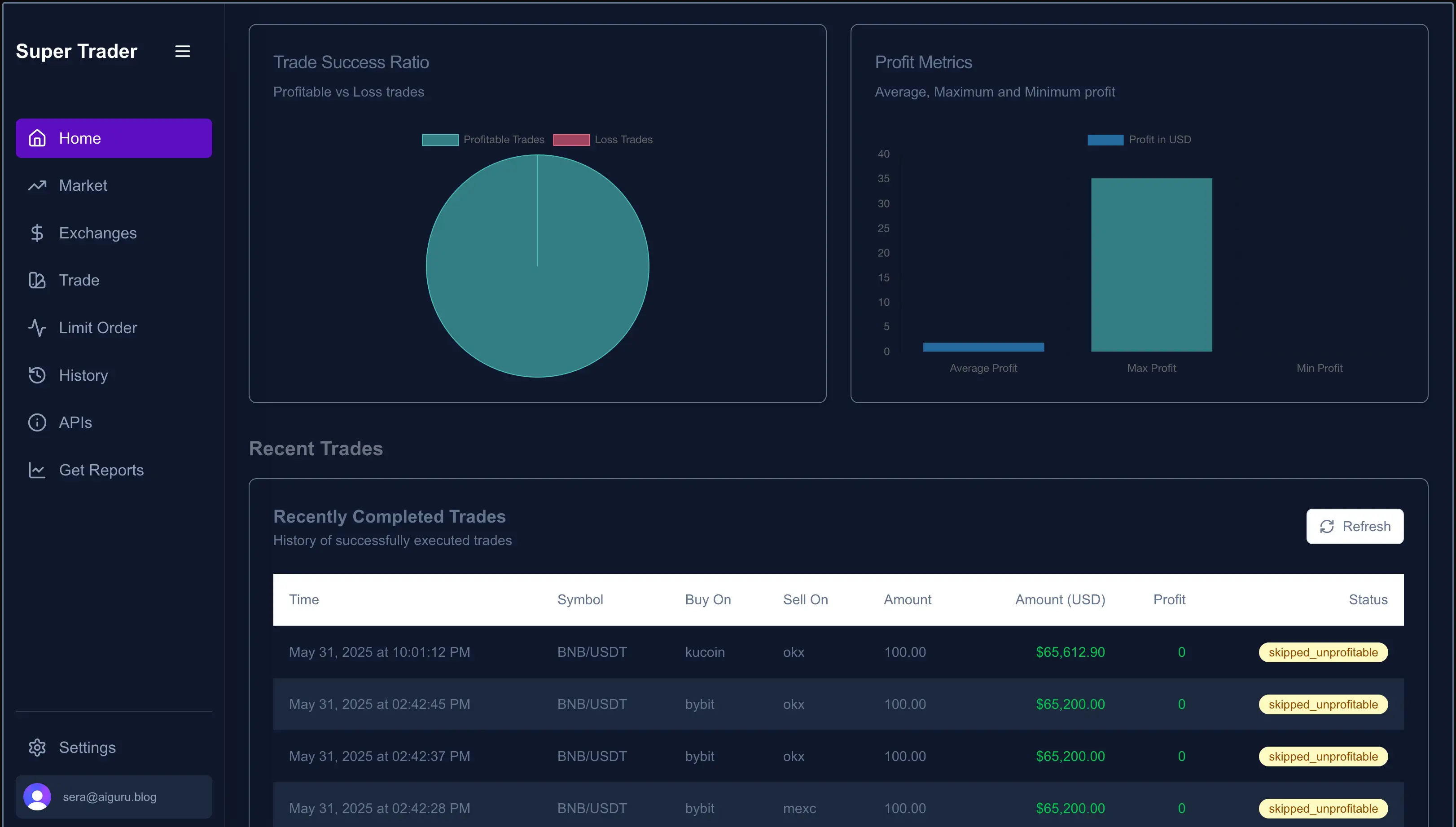This screenshot has height=827, width=1456.
Task: Open Market via the trending-line icon
Action: pyautogui.click(x=37, y=185)
